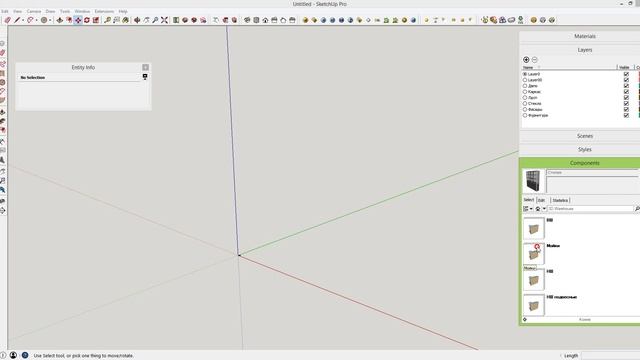Image resolution: width=640 pixels, height=360 pixels.
Task: Click the blue info icon in status bar
Action: 25,356
